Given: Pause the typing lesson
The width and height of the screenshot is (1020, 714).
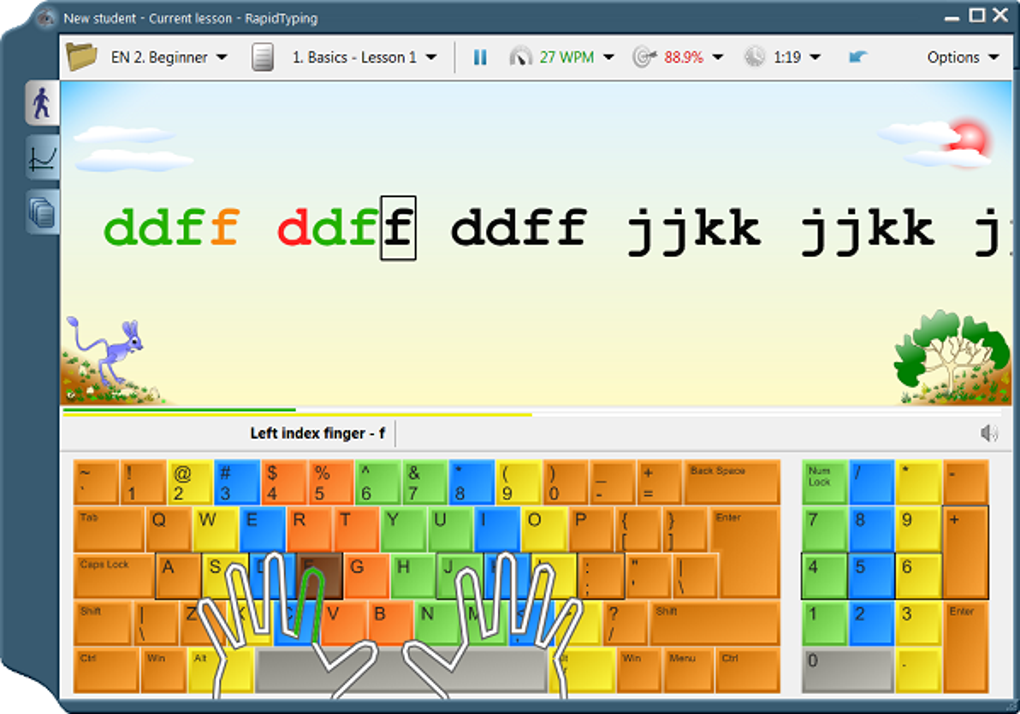Looking at the screenshot, I should coord(479,57).
